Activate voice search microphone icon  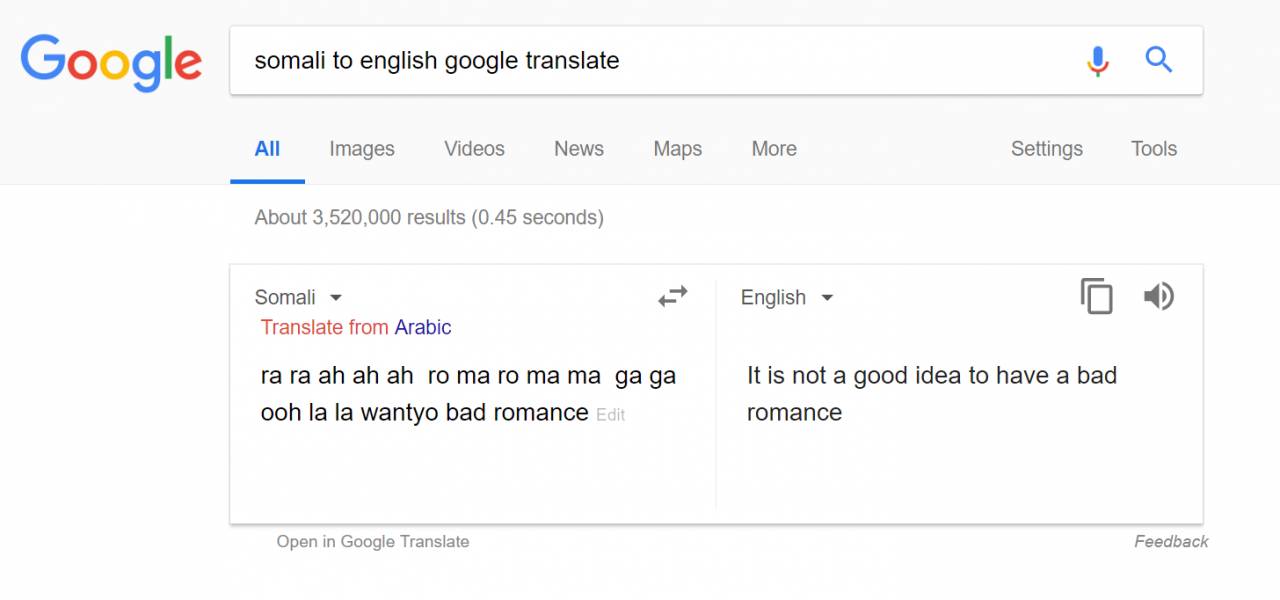pyautogui.click(x=1098, y=61)
